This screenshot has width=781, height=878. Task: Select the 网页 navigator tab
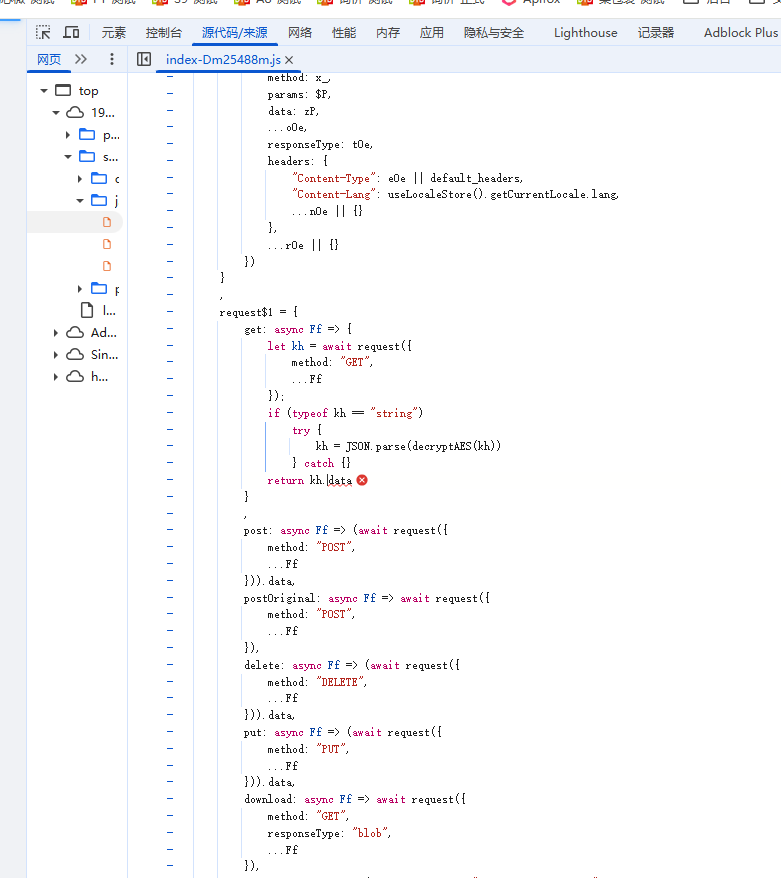click(49, 60)
